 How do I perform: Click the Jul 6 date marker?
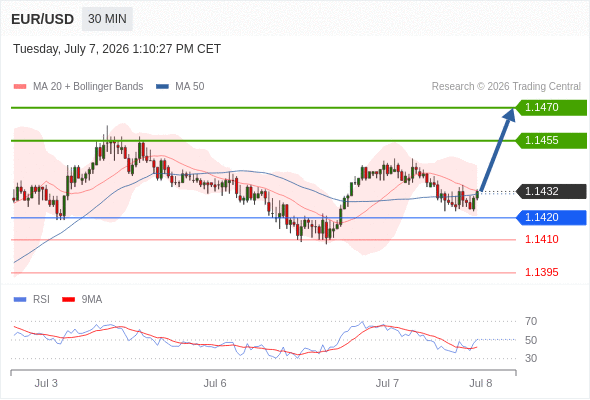pos(215,383)
